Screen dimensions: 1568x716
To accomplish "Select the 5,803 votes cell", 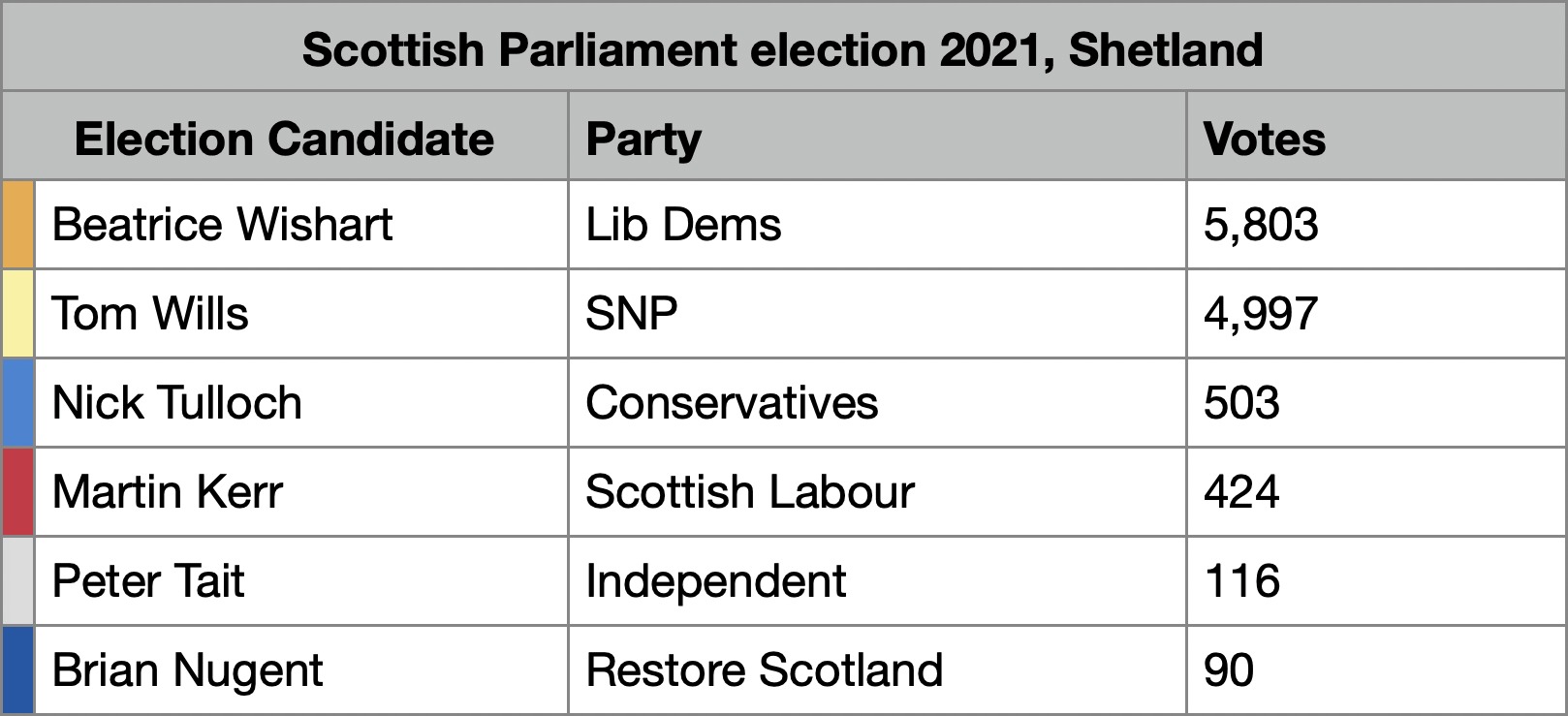I will [x=1376, y=225].
